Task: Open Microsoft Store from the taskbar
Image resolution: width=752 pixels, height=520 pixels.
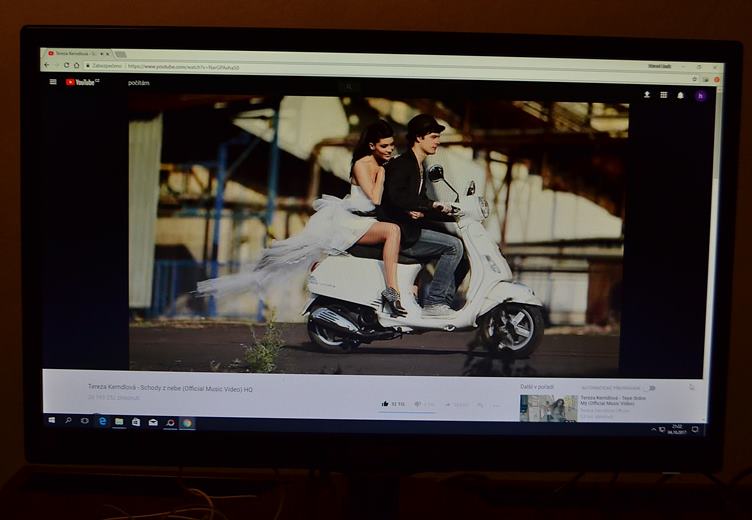Action: [x=136, y=422]
